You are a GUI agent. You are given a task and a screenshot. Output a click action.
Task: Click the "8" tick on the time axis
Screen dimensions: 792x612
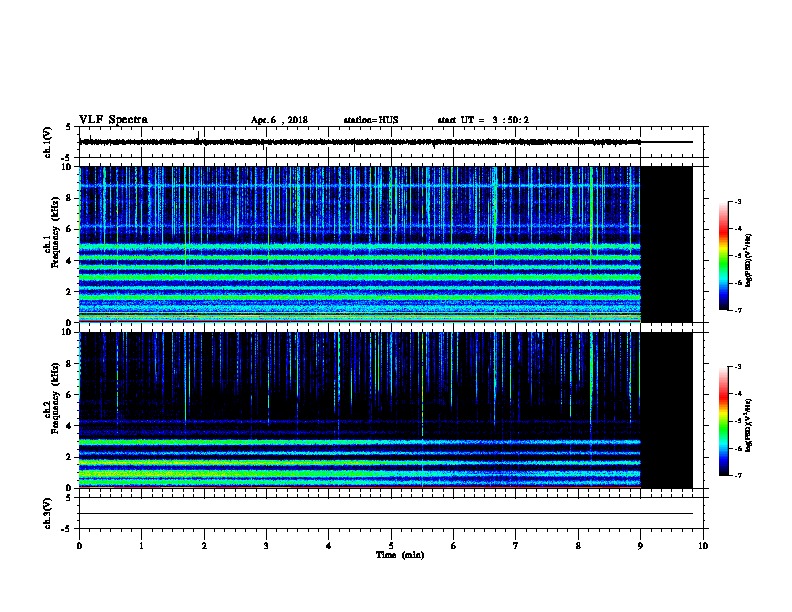tap(578, 545)
